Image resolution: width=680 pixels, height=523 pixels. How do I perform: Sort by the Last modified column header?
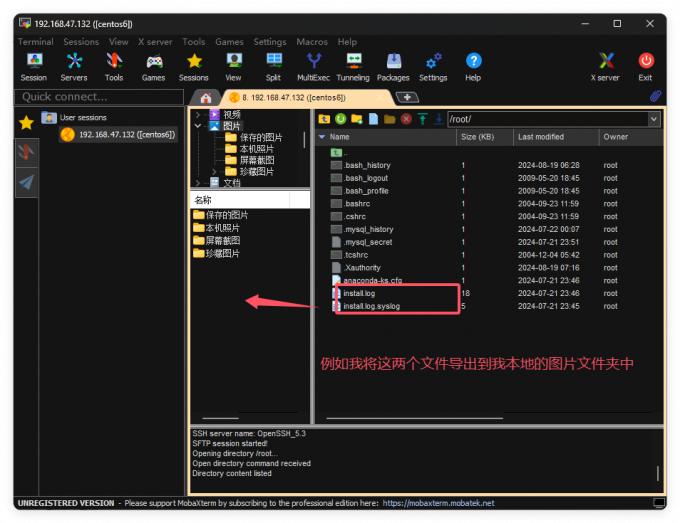(556, 137)
